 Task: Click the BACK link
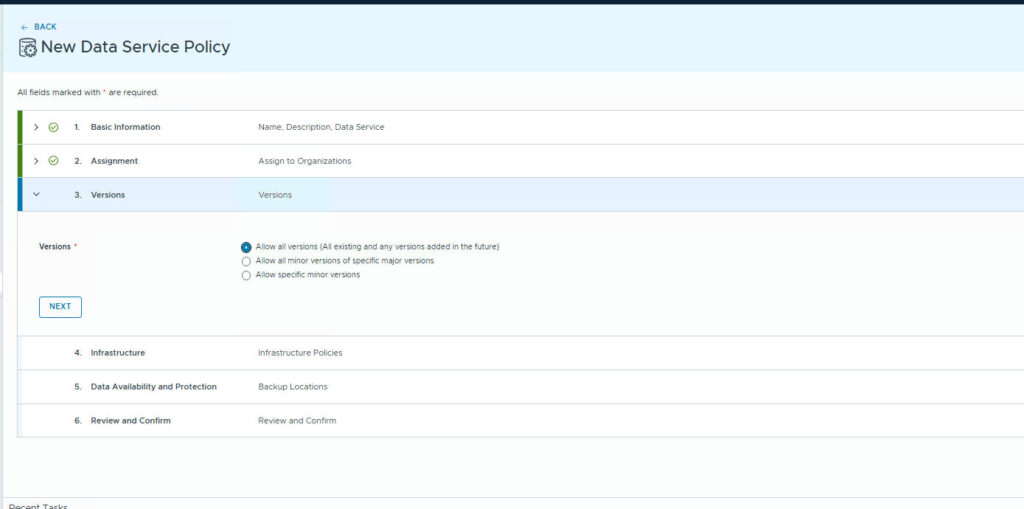(45, 27)
